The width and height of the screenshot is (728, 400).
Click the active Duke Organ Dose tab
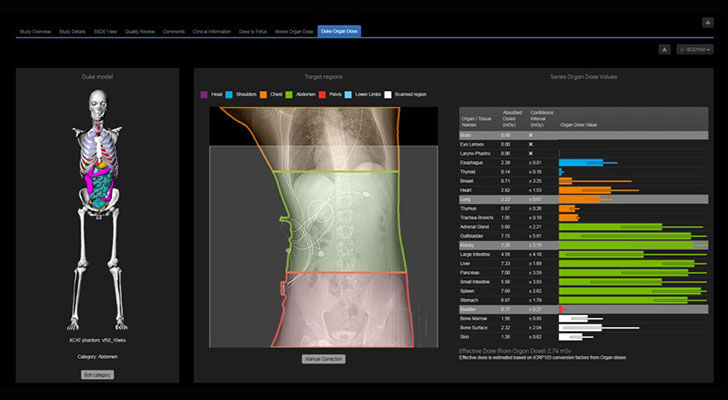point(339,32)
